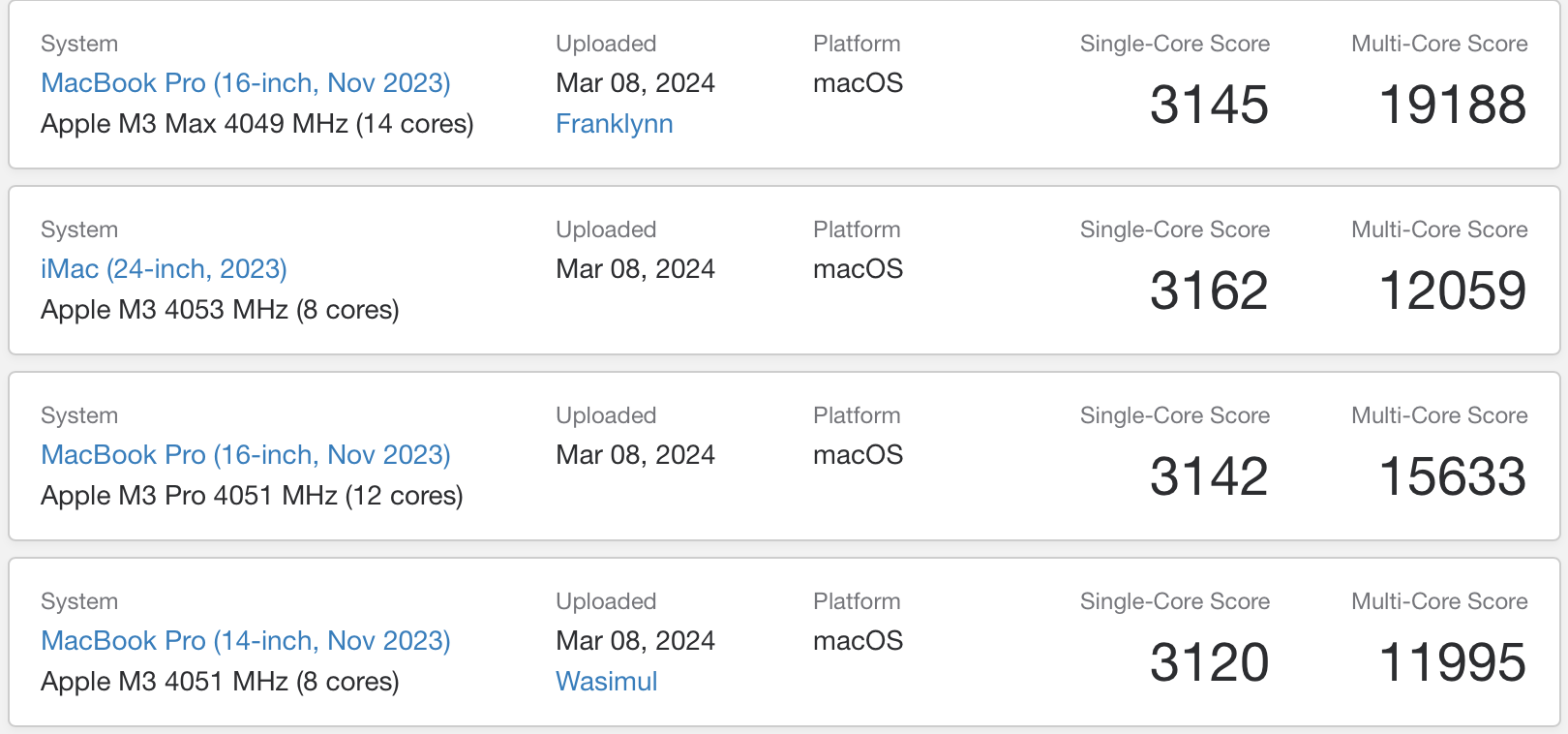Click the upload date in the iMac result
This screenshot has height=734, width=1568.
pos(635,269)
